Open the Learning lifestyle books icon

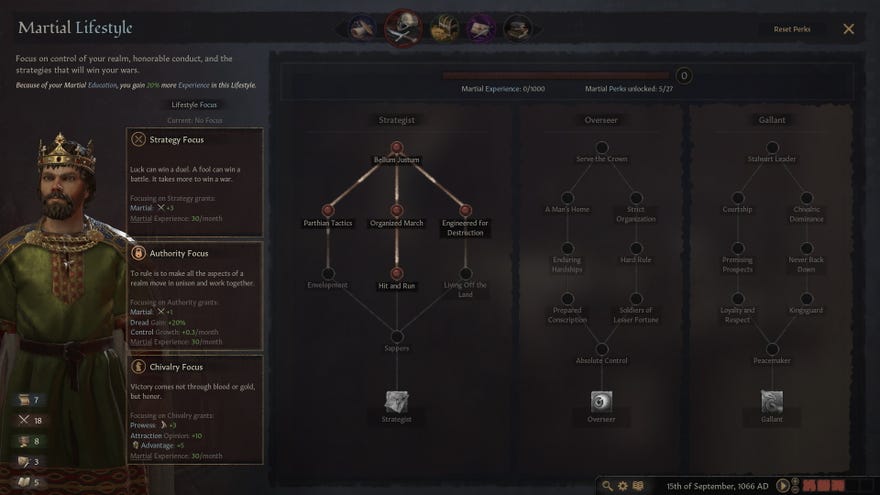517,28
